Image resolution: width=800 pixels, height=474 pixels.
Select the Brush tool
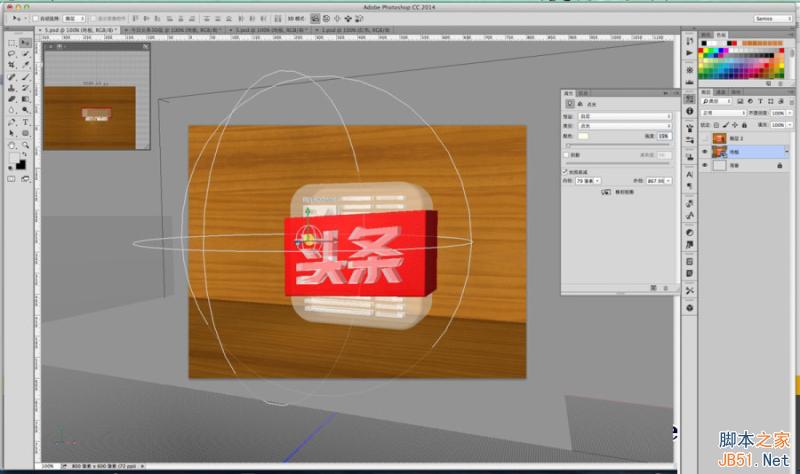tap(25, 77)
